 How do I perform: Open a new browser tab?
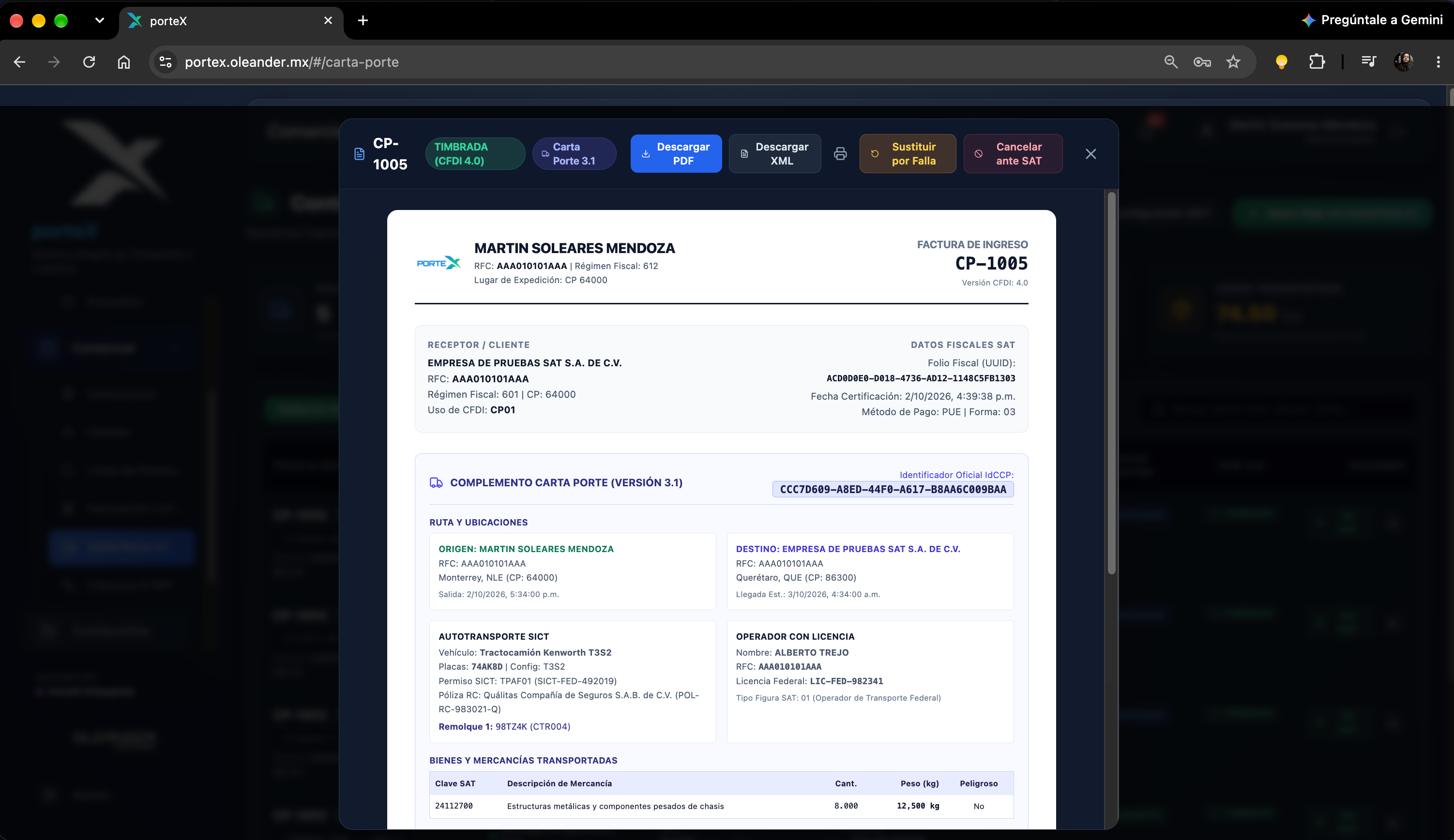click(x=363, y=21)
